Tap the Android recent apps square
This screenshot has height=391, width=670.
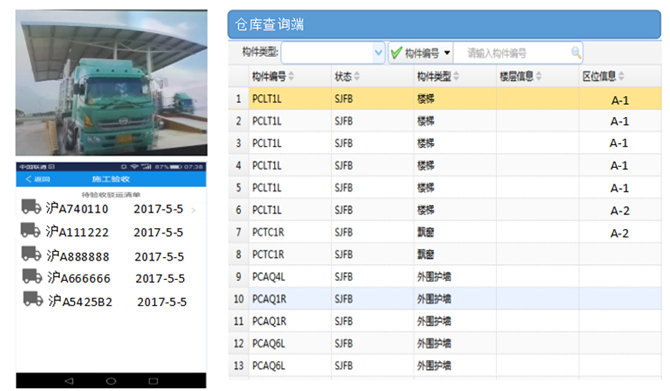153,381
